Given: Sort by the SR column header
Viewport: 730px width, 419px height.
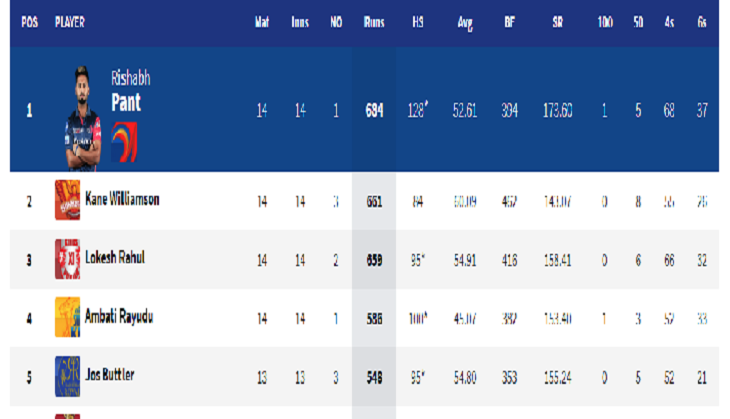Looking at the screenshot, I should click(557, 22).
